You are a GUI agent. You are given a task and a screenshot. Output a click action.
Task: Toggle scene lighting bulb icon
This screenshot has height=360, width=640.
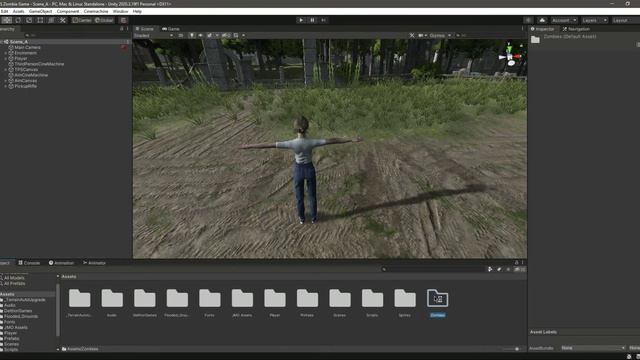coord(191,36)
